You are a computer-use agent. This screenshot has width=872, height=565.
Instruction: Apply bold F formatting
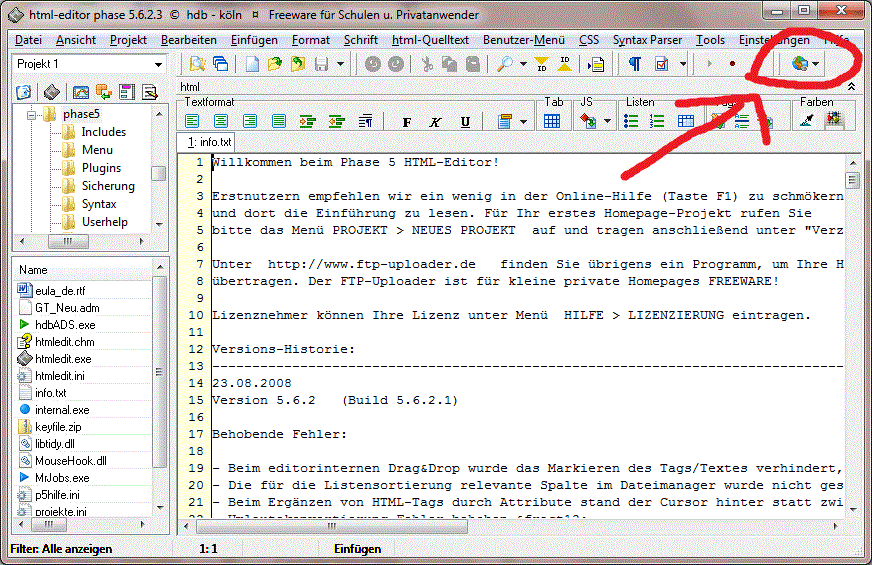(407, 122)
